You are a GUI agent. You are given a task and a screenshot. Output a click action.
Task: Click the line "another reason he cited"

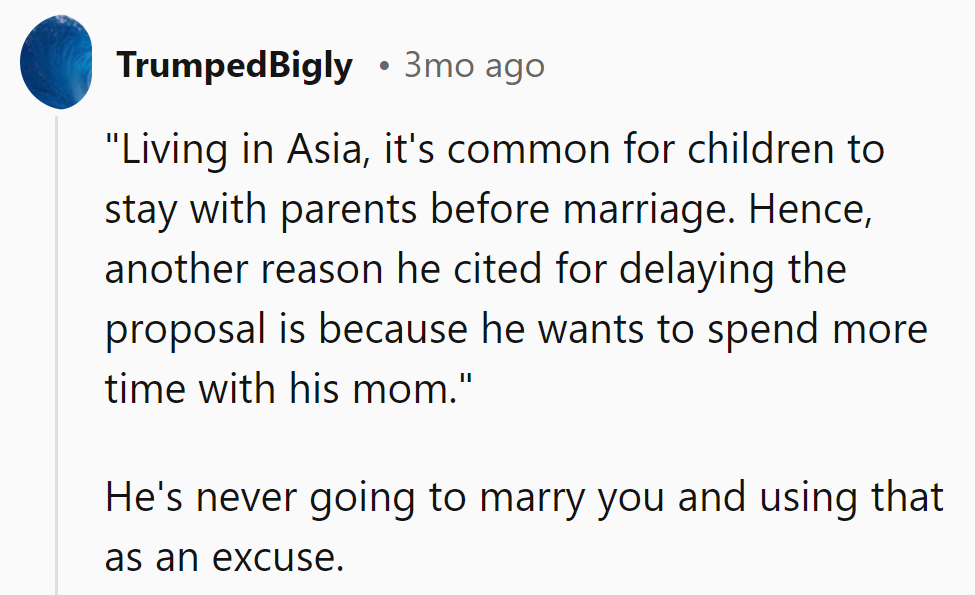point(300,271)
